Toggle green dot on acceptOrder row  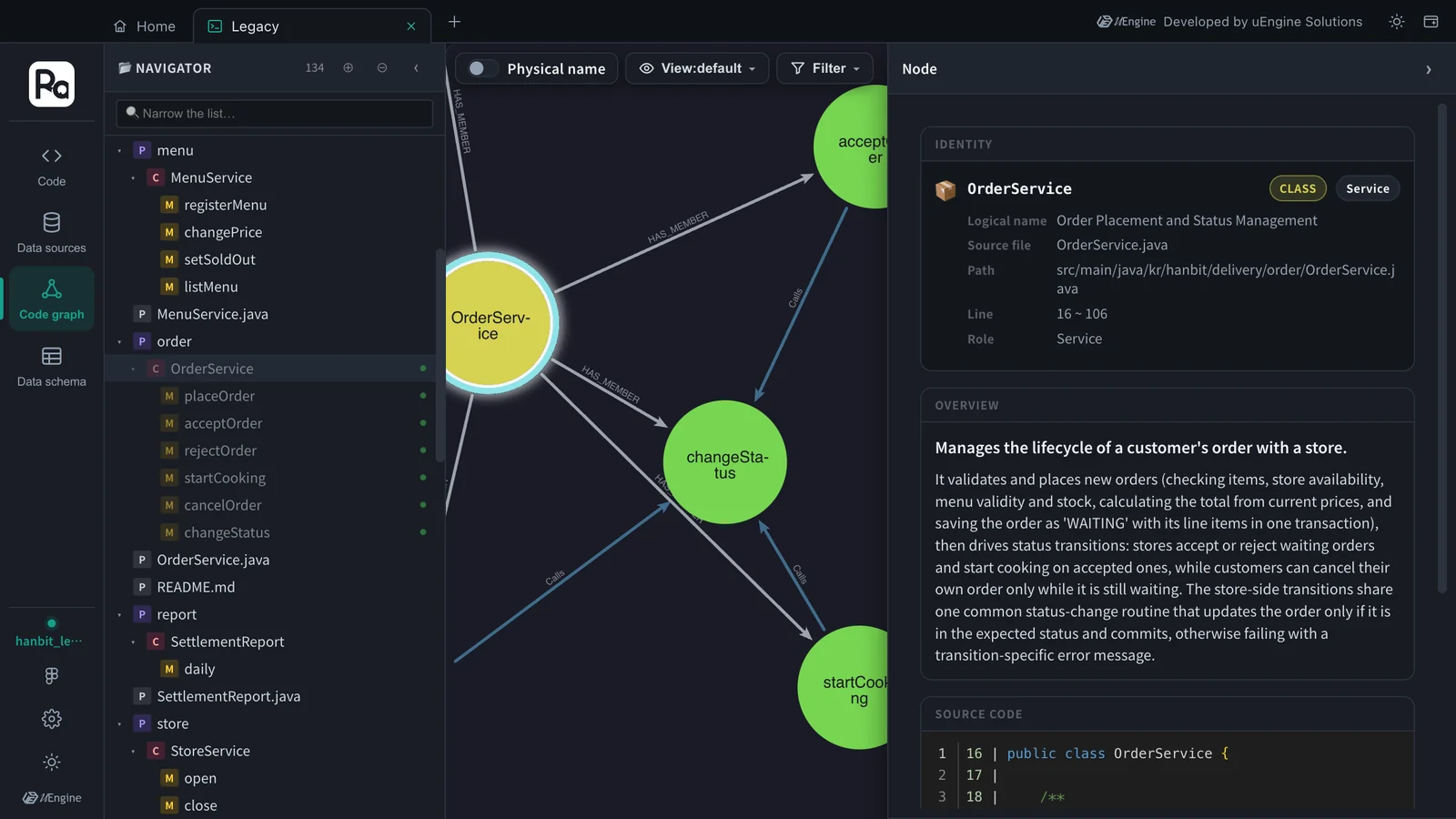click(423, 423)
